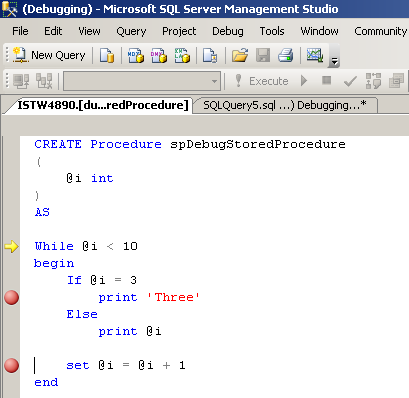Click the 'spDebugStoredProcedure' procedure name
The width and height of the screenshot is (409, 398).
point(258,144)
